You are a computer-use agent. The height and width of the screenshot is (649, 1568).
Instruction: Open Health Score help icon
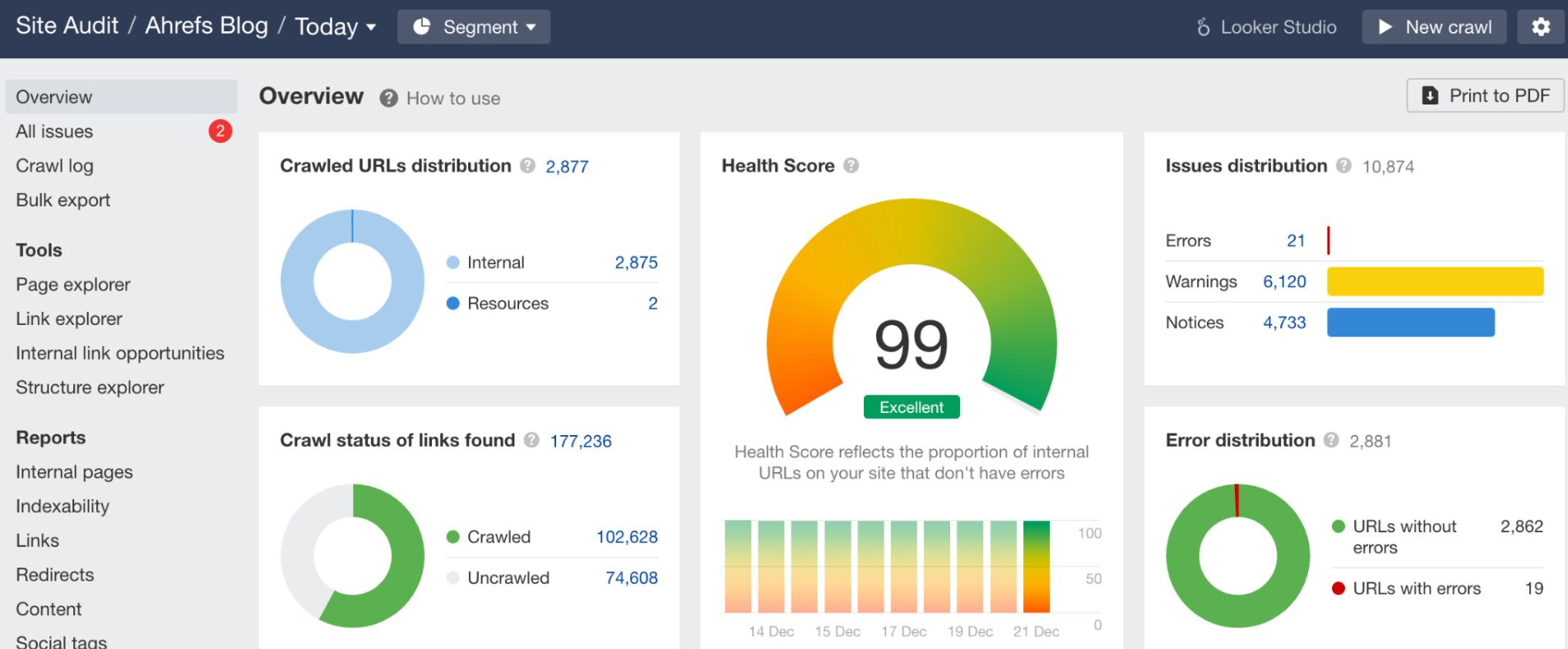[x=851, y=165]
